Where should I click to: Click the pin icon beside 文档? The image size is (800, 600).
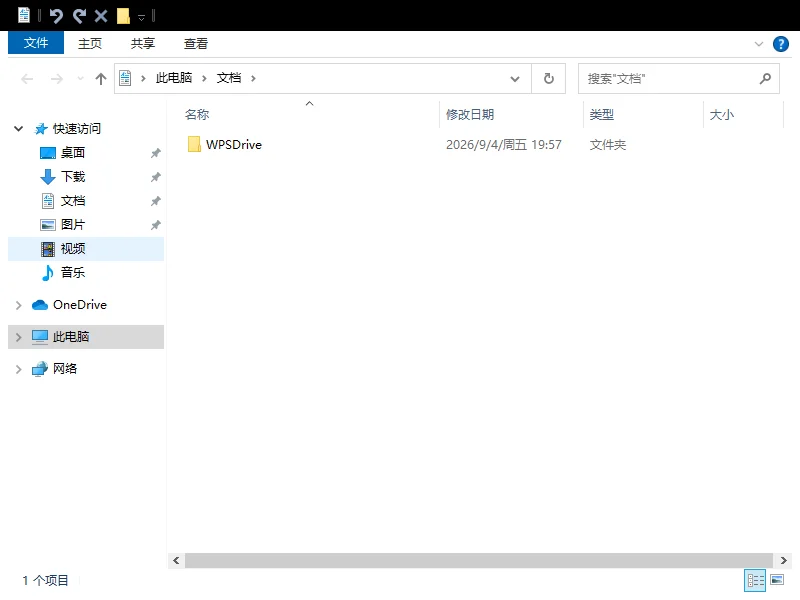156,201
